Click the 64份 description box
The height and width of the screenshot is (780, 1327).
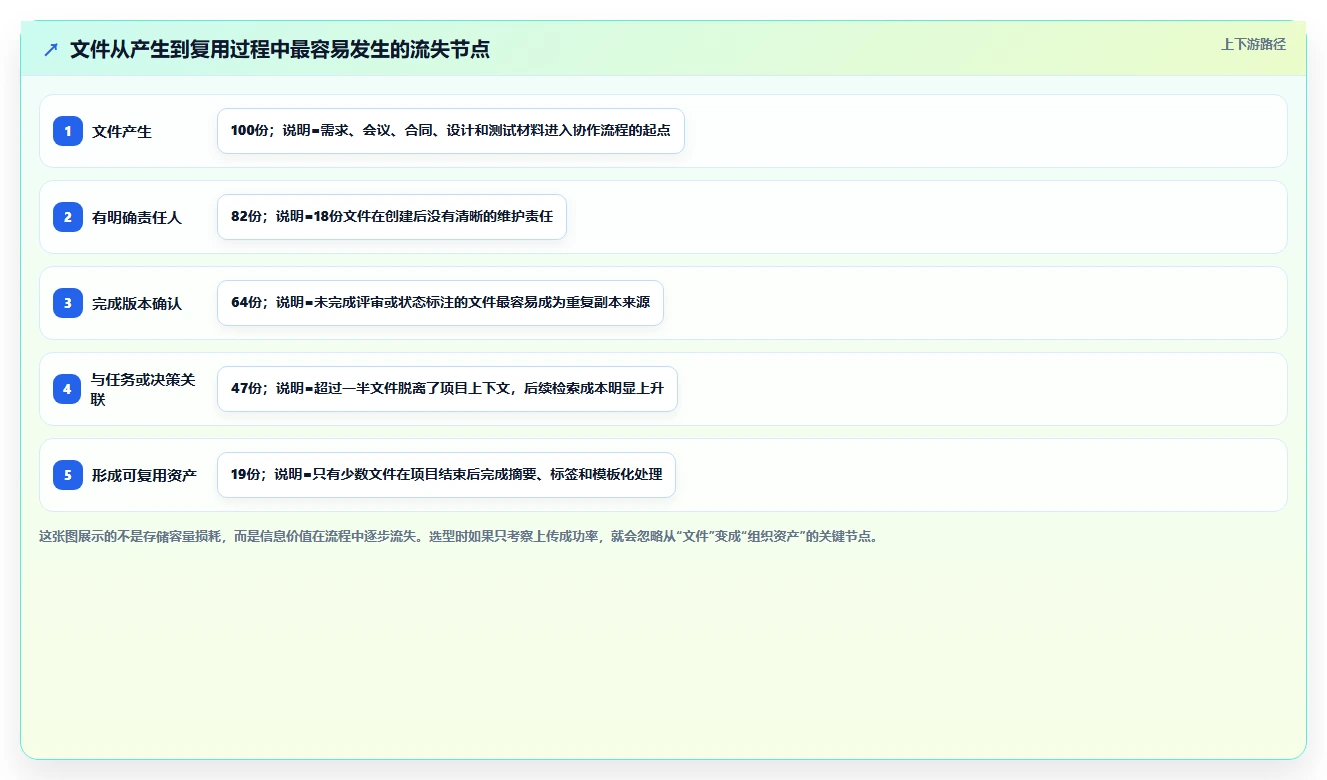tap(440, 303)
